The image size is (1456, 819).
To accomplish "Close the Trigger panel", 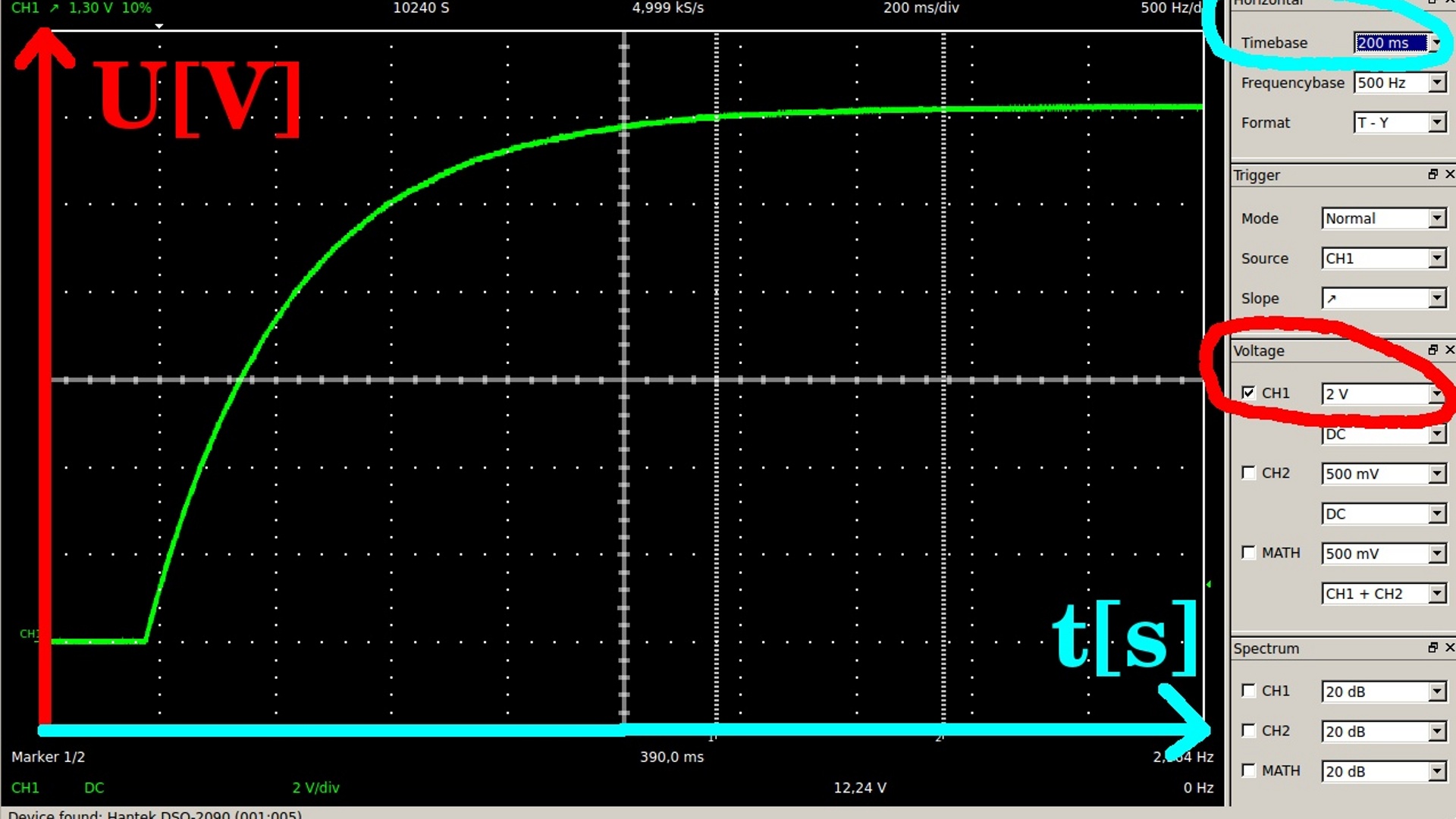I will [x=1449, y=174].
